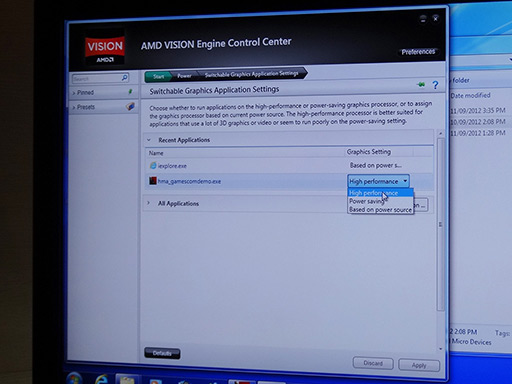Expand the Pinned sidebar group
Image resolution: width=512 pixels, height=384 pixels.
tap(74, 93)
